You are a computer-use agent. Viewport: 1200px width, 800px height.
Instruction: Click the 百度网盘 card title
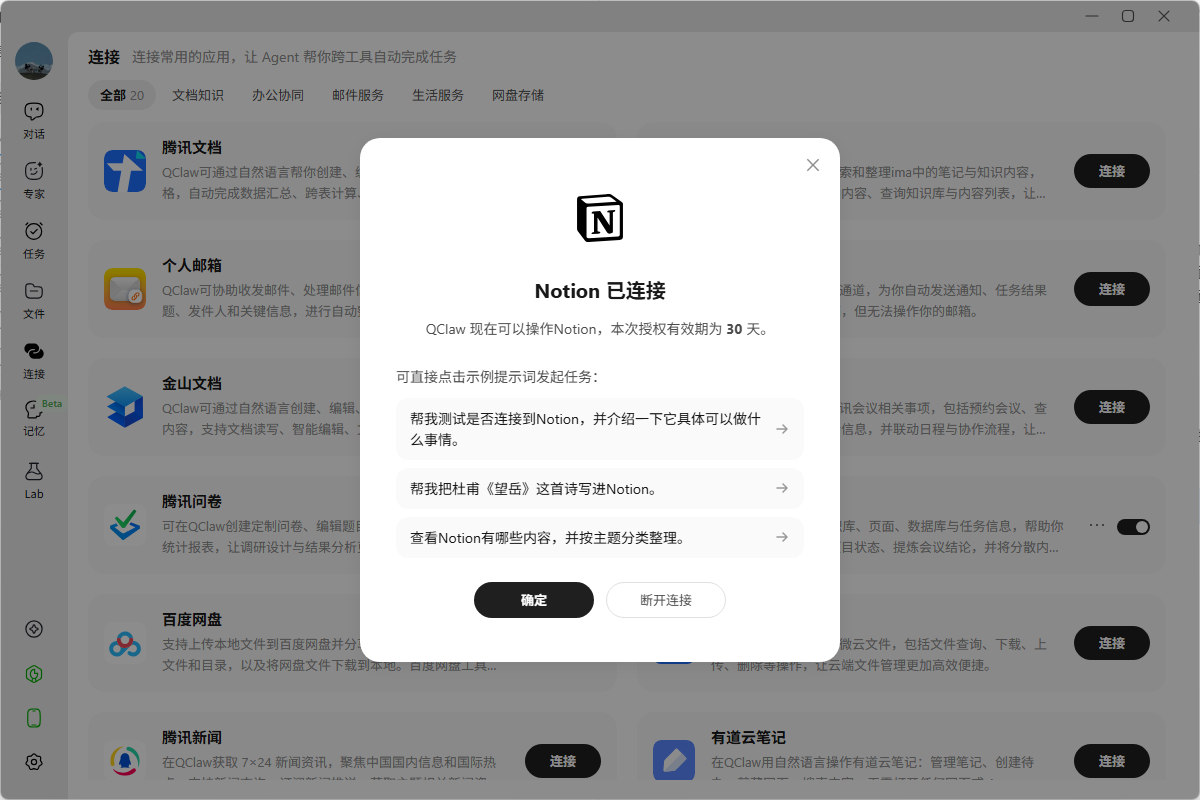coord(192,620)
